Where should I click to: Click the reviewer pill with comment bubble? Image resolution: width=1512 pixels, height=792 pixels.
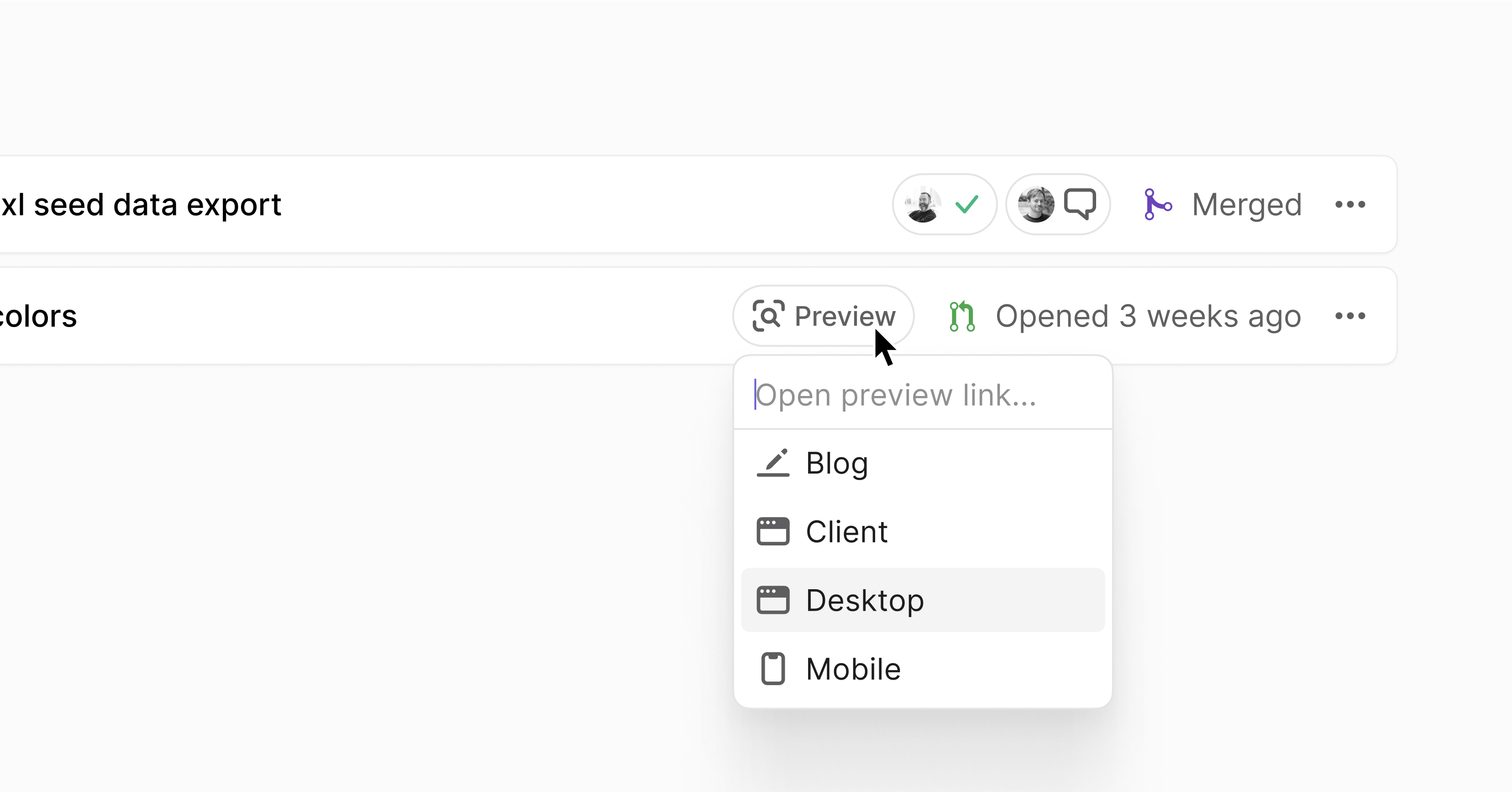coord(1058,204)
